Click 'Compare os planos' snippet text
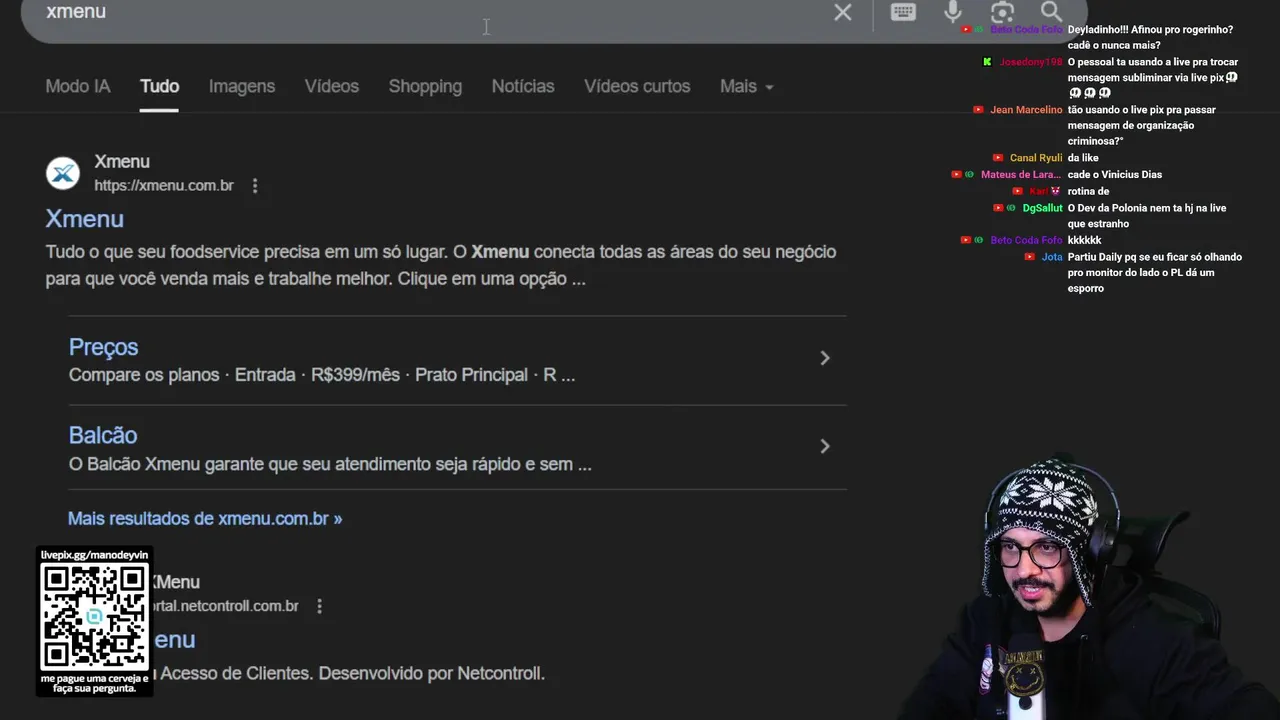Screen dimensions: 1280x720 [144, 375]
